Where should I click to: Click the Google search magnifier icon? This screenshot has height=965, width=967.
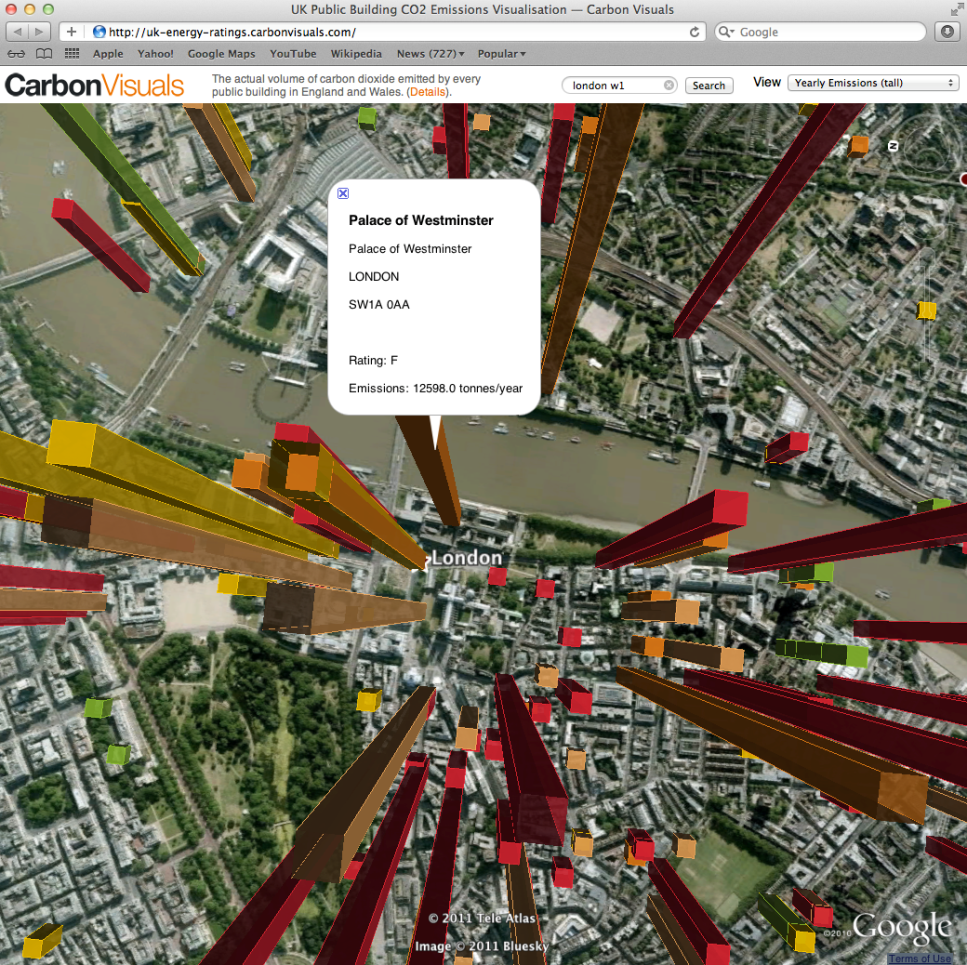pyautogui.click(x=725, y=32)
